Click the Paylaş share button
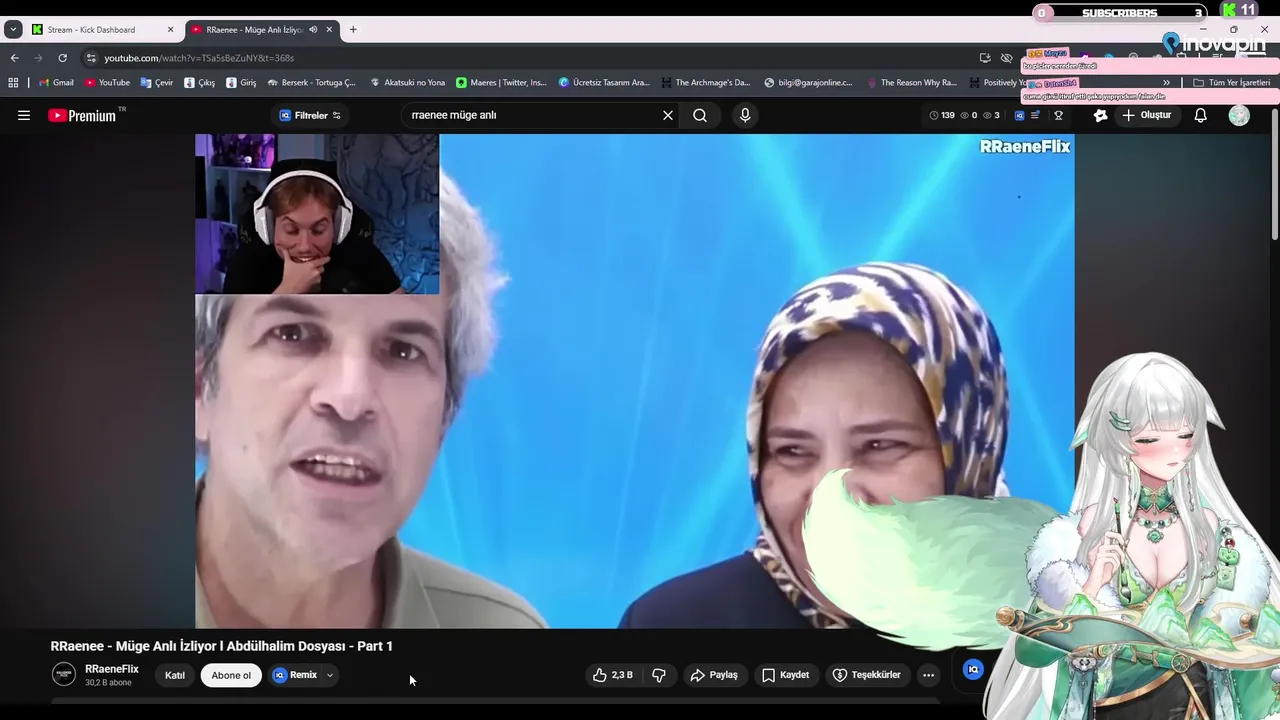Viewport: 1280px width, 720px height. pos(714,675)
